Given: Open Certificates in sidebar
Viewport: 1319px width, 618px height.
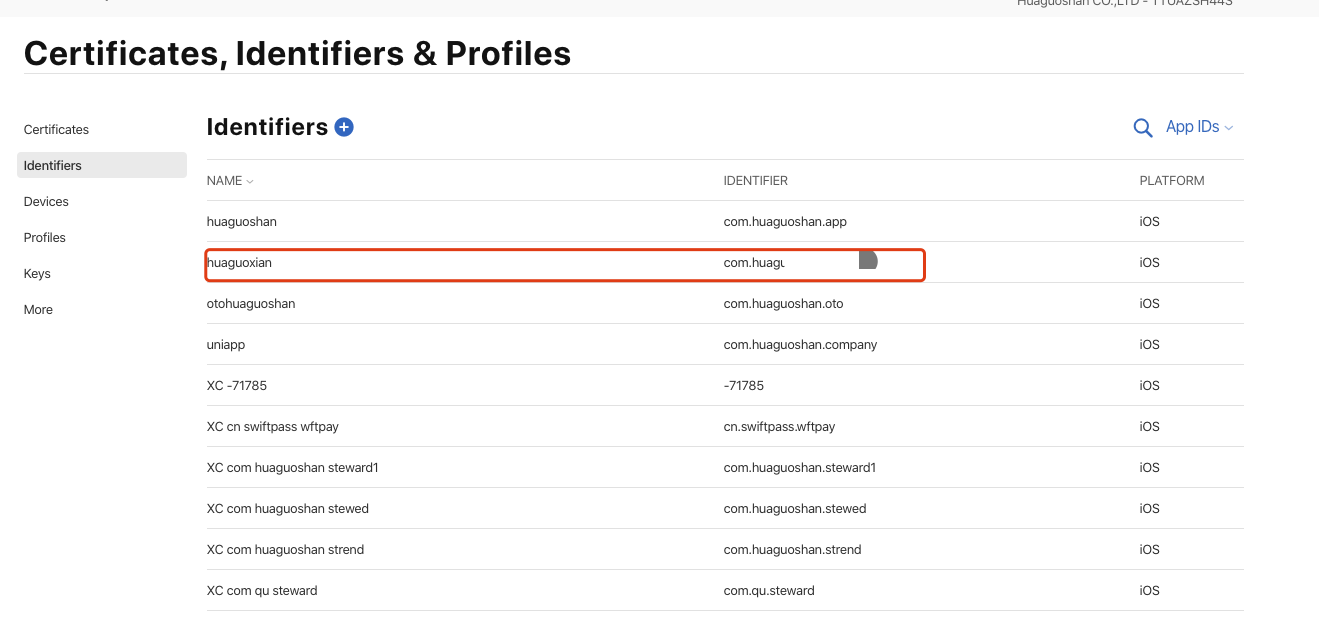Looking at the screenshot, I should tap(56, 129).
